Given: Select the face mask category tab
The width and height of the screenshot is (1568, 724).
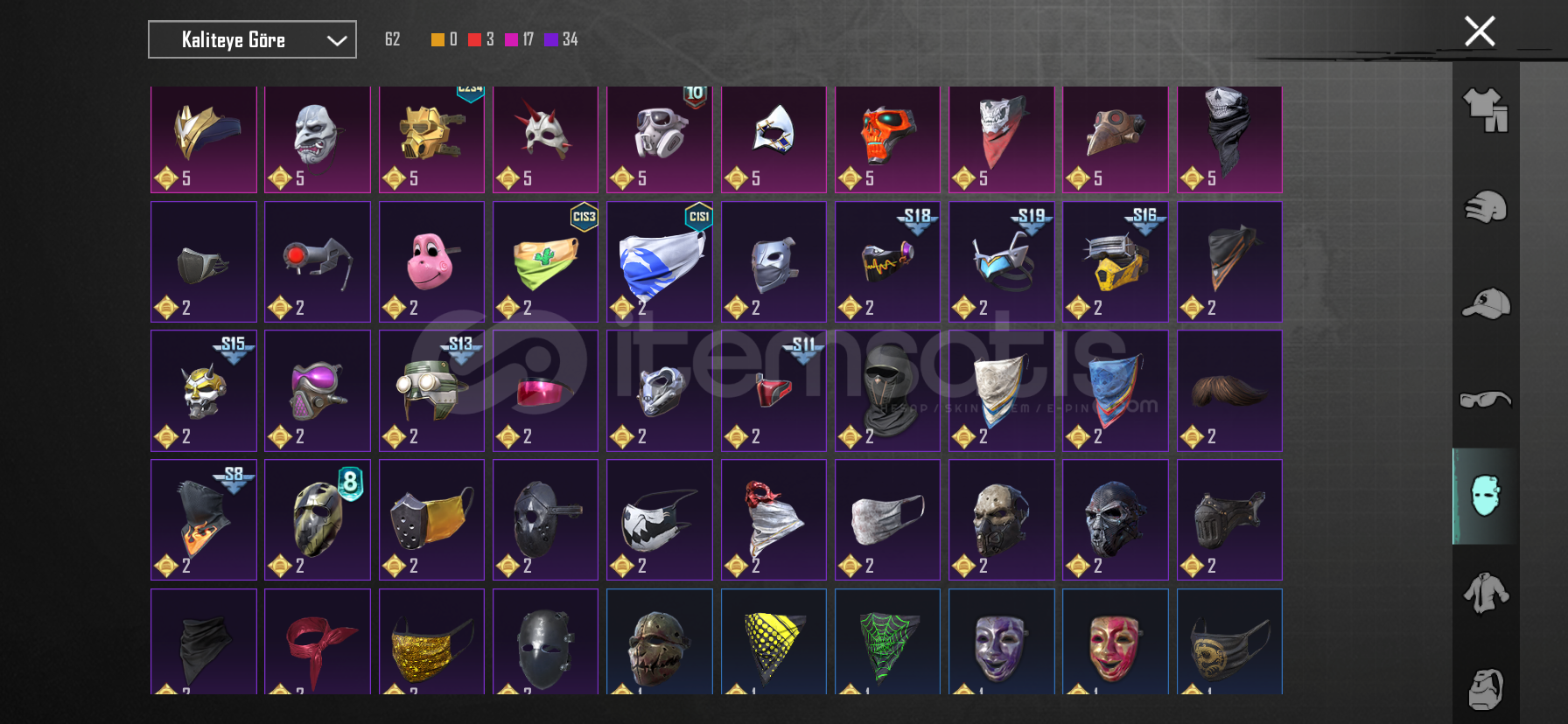Looking at the screenshot, I should pyautogui.click(x=1486, y=496).
